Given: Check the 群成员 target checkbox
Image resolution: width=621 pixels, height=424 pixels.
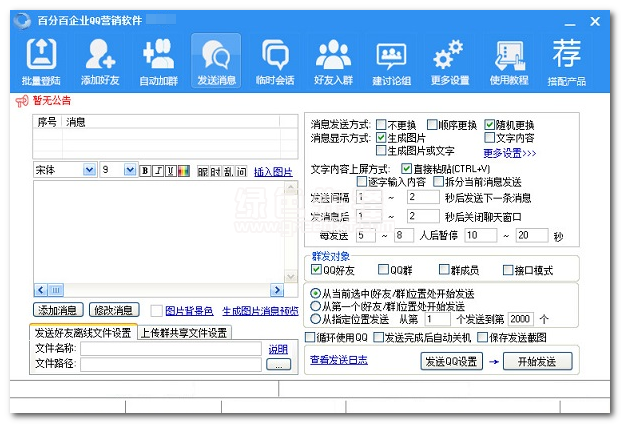Looking at the screenshot, I should (x=444, y=270).
